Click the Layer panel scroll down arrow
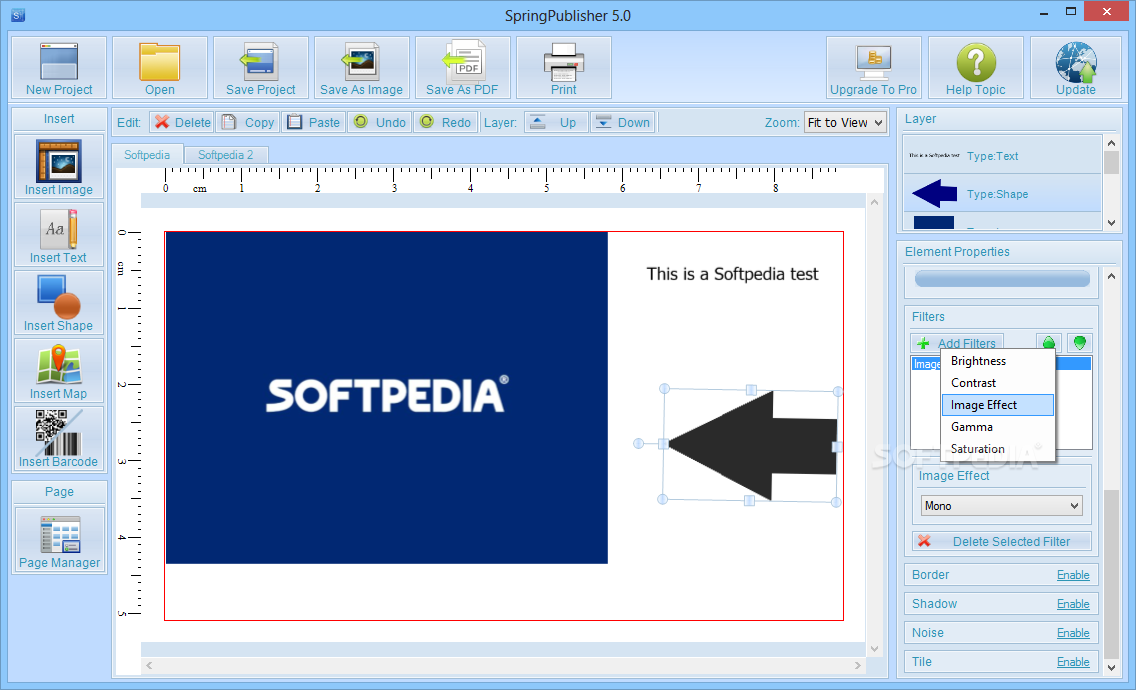Image resolution: width=1136 pixels, height=690 pixels. pos(1111,223)
